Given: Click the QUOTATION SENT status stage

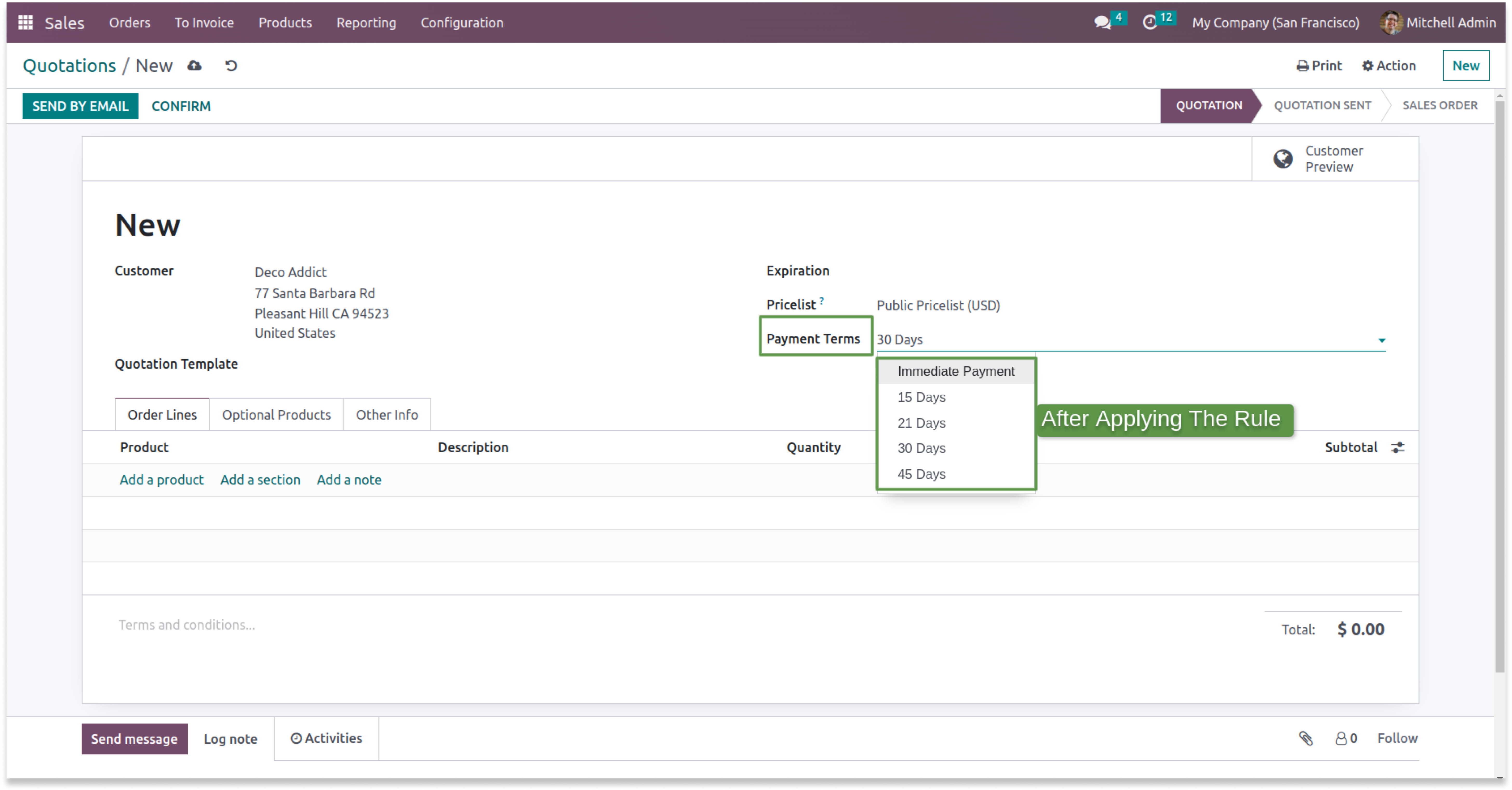Looking at the screenshot, I should click(x=1322, y=106).
